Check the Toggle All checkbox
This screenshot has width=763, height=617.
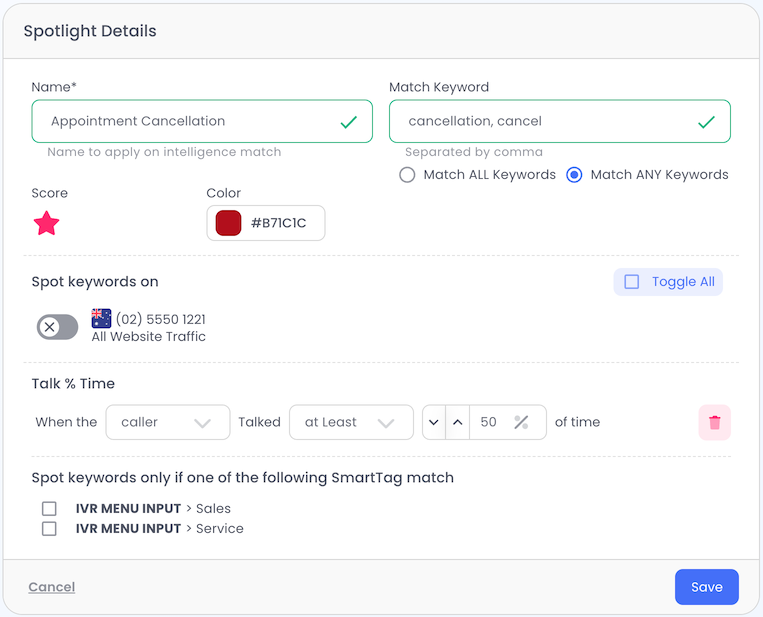pyautogui.click(x=632, y=282)
